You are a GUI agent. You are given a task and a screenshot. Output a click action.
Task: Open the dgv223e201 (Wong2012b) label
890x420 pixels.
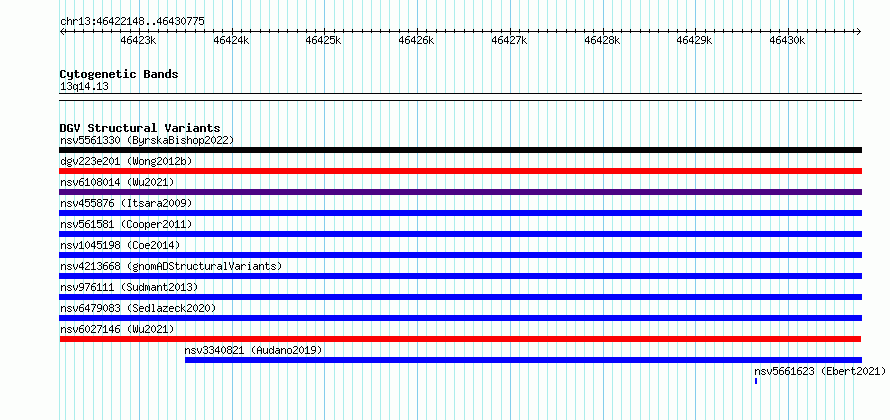tap(126, 161)
